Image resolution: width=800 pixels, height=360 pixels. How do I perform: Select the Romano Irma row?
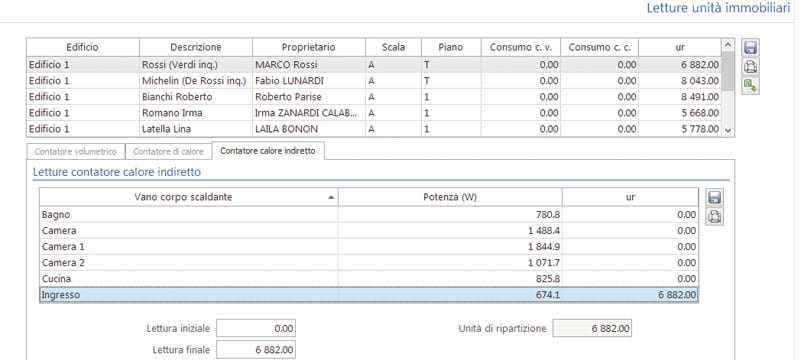[374, 113]
